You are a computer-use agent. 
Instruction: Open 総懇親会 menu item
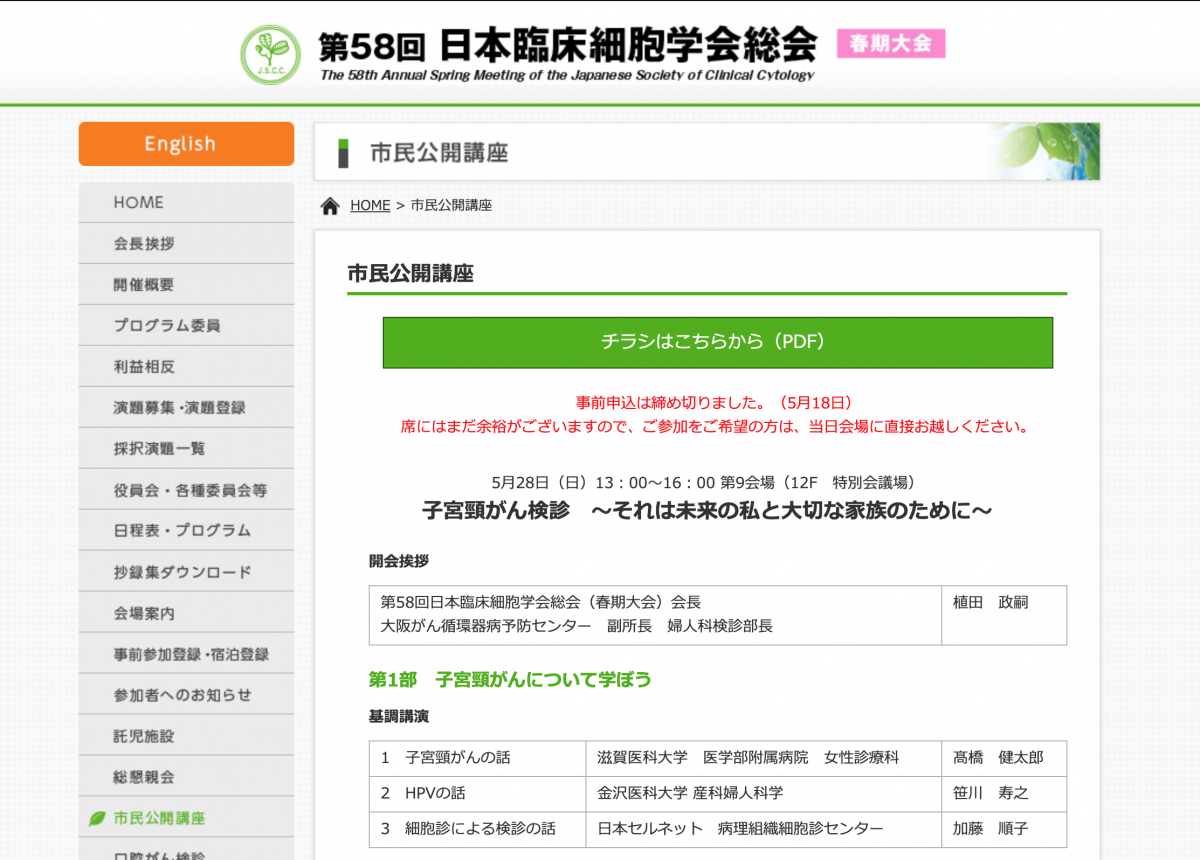click(x=186, y=777)
